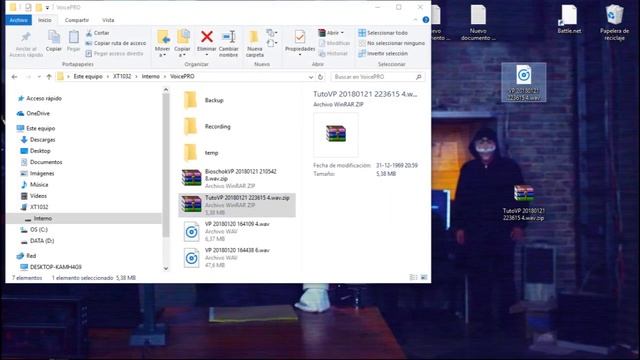
Task: Open the quick access toolbar customize arrow
Action: [47, 7]
